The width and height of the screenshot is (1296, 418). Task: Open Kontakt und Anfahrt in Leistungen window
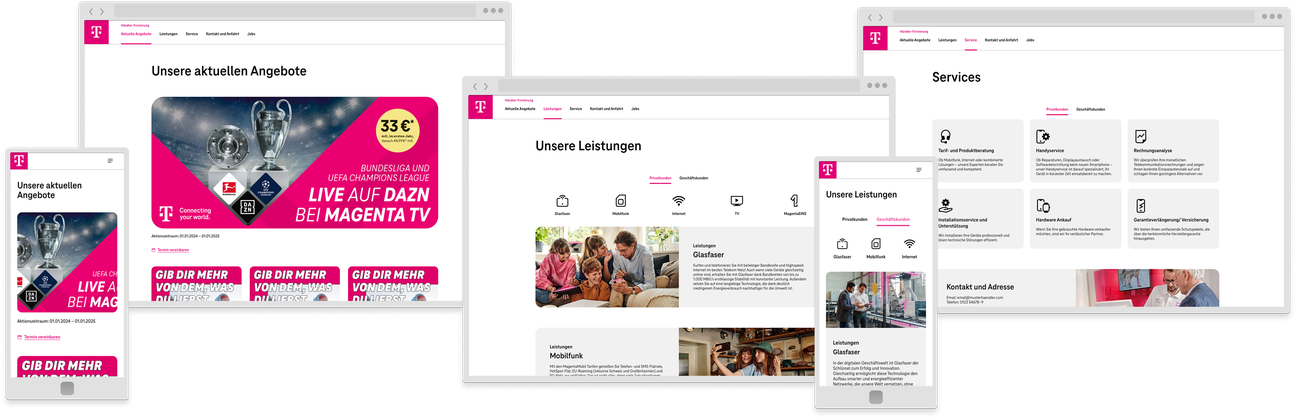coord(606,108)
